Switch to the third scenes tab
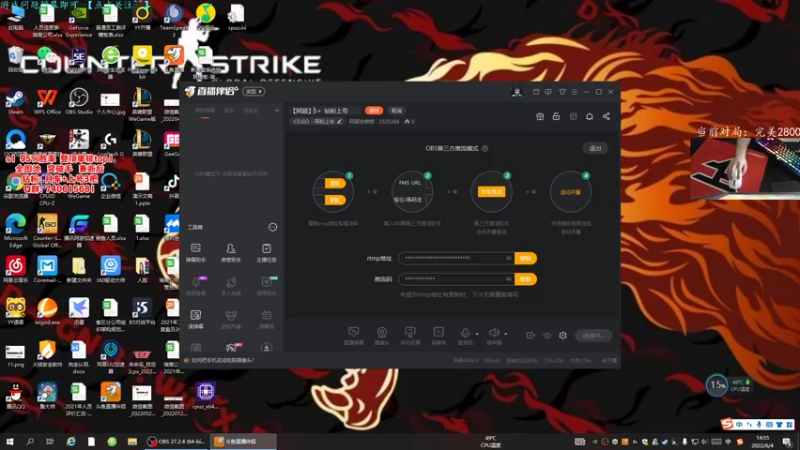 click(251, 111)
